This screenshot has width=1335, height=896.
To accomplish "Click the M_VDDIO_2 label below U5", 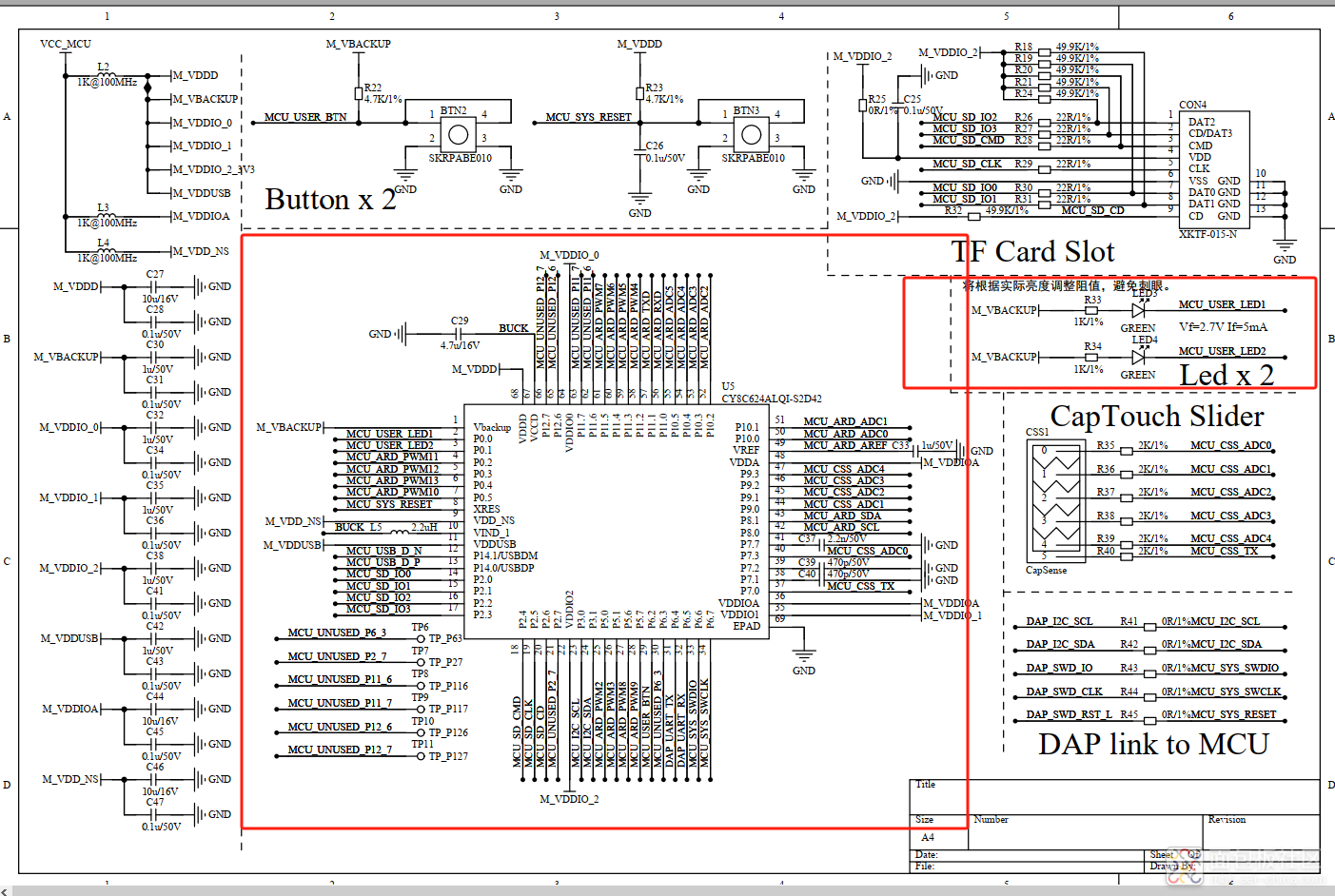I will (569, 799).
